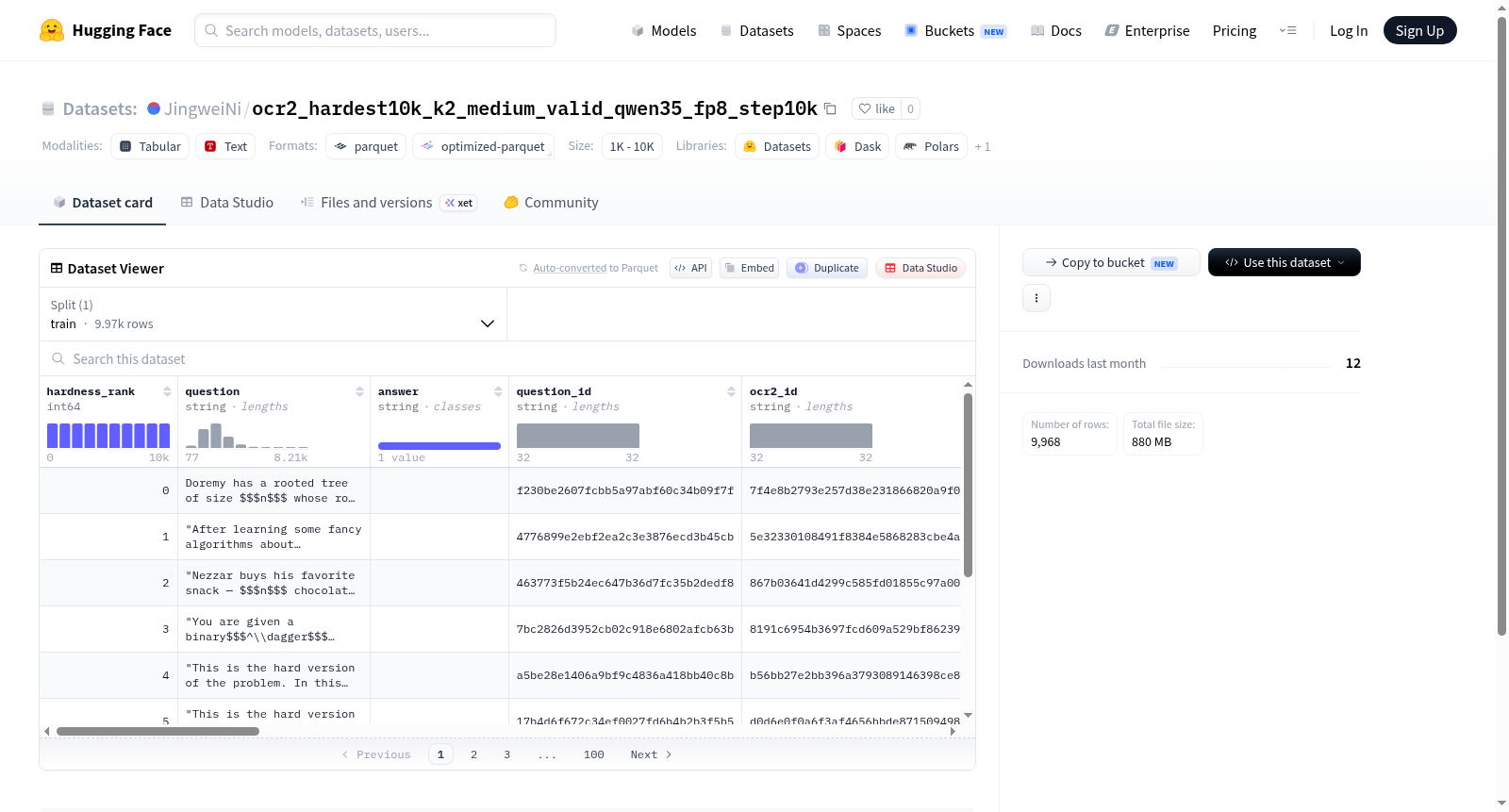Open the Community tab

coord(551,203)
